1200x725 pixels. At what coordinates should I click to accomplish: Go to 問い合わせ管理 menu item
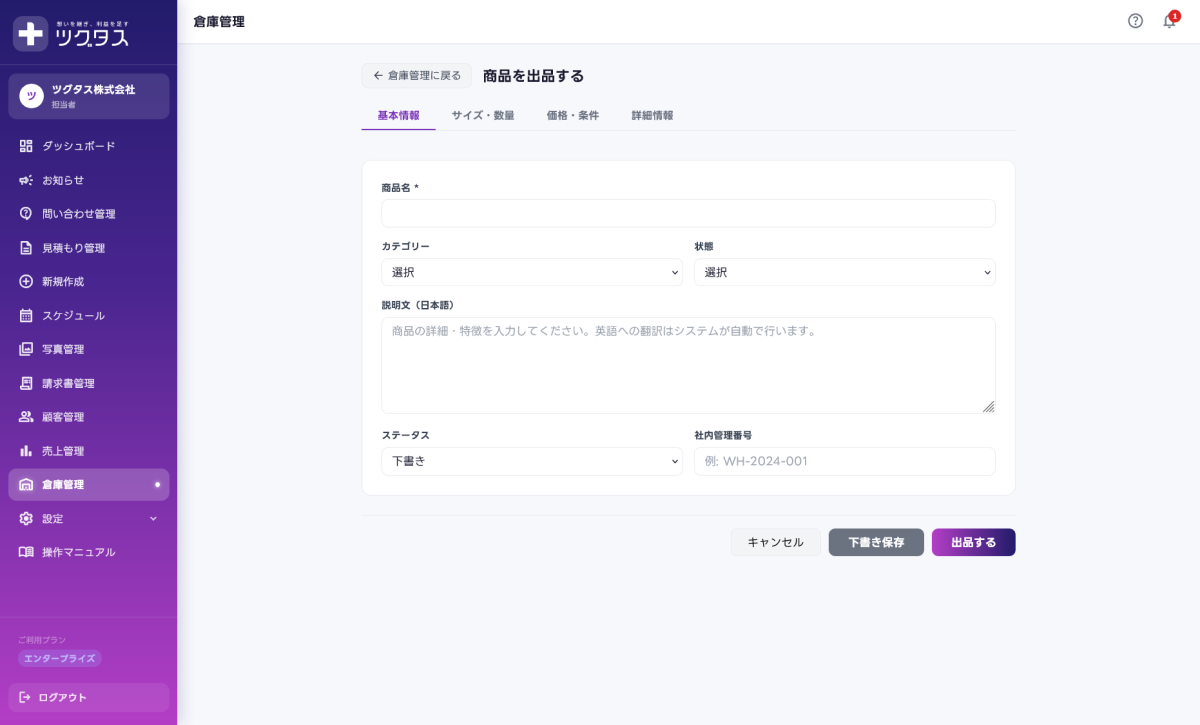(x=89, y=214)
